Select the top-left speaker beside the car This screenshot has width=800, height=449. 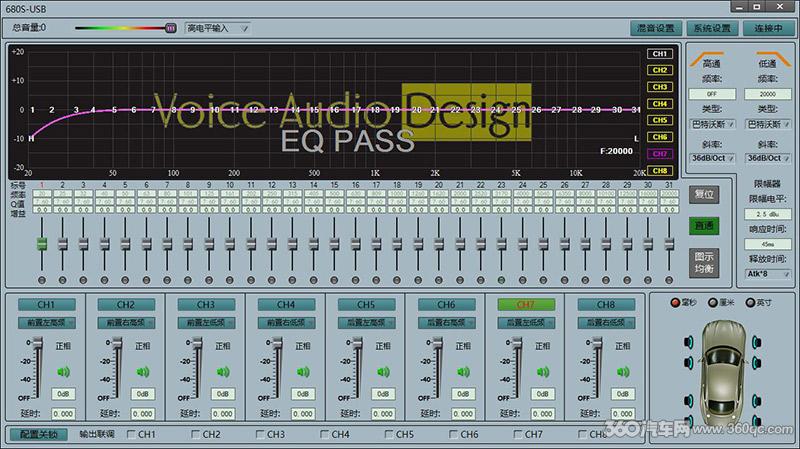click(x=689, y=342)
